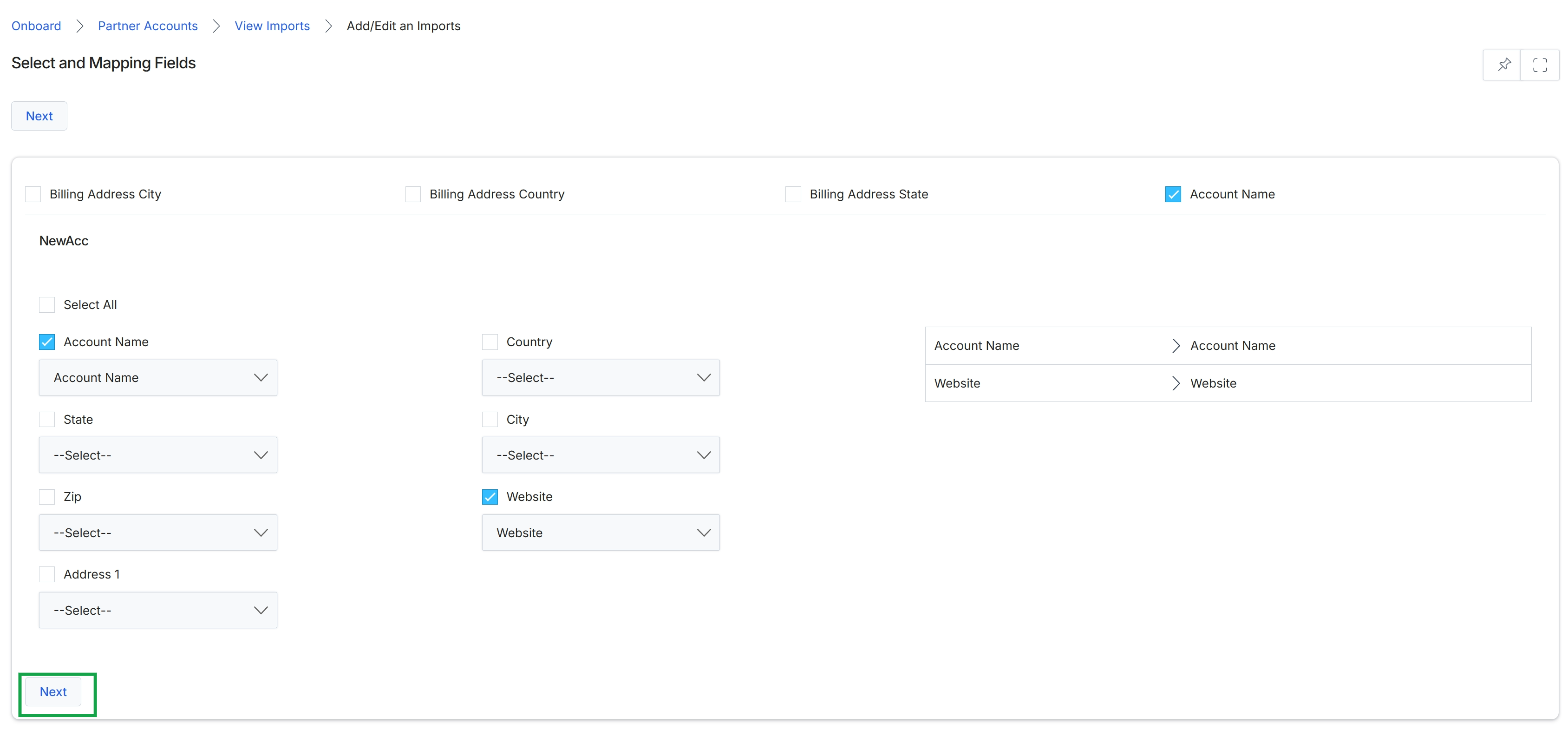Image resolution: width=1568 pixels, height=750 pixels.
Task: Enable the City field checkbox
Action: 490,420
